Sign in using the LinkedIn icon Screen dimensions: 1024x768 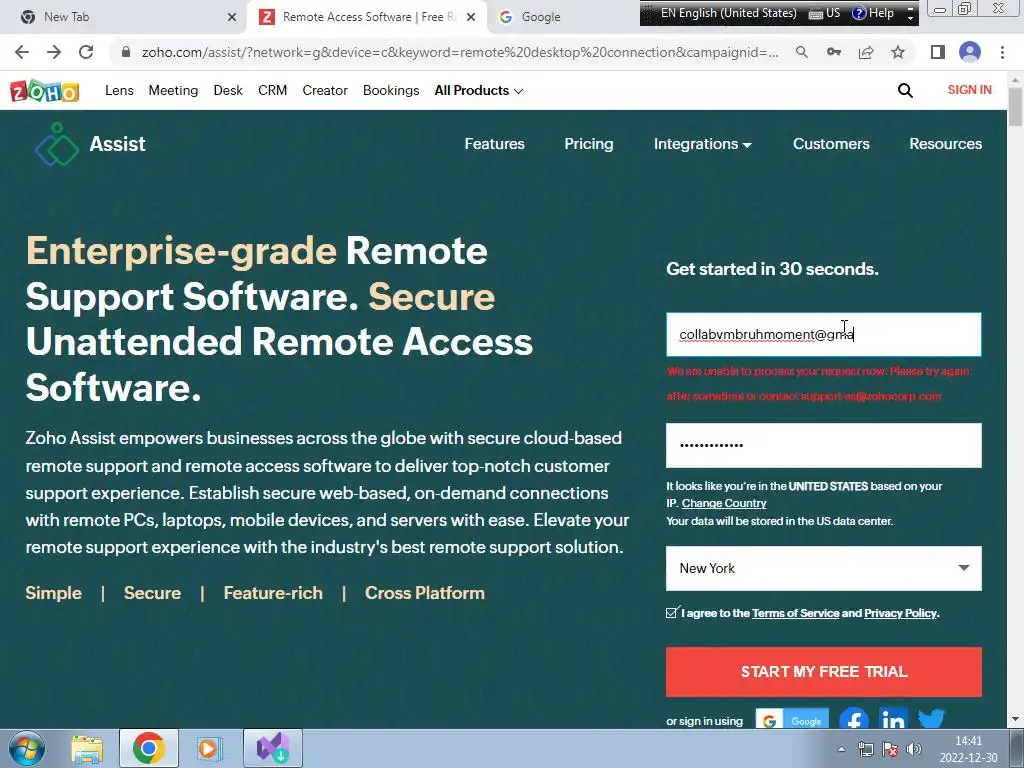[893, 718]
